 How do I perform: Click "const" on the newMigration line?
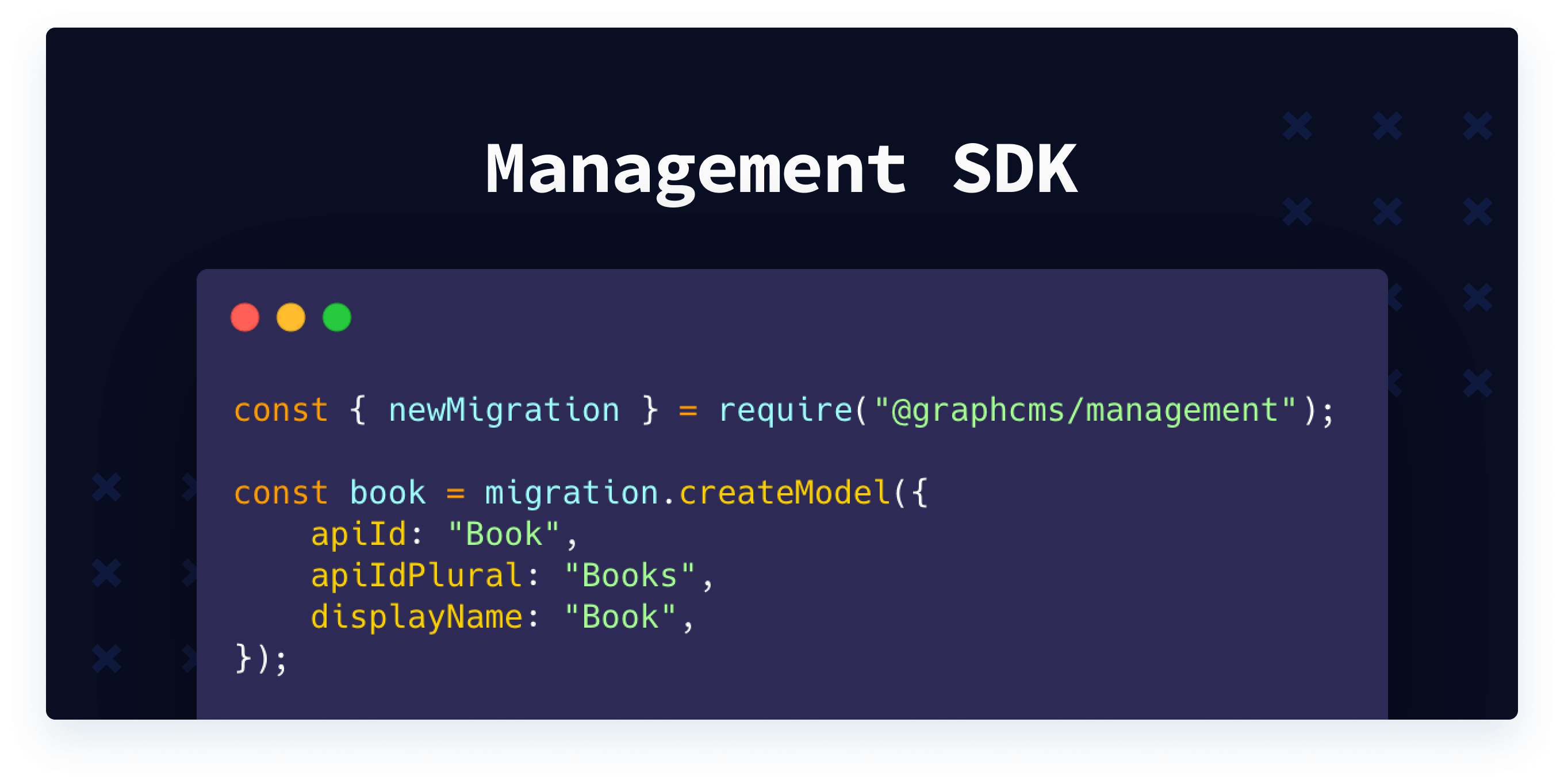(281, 412)
